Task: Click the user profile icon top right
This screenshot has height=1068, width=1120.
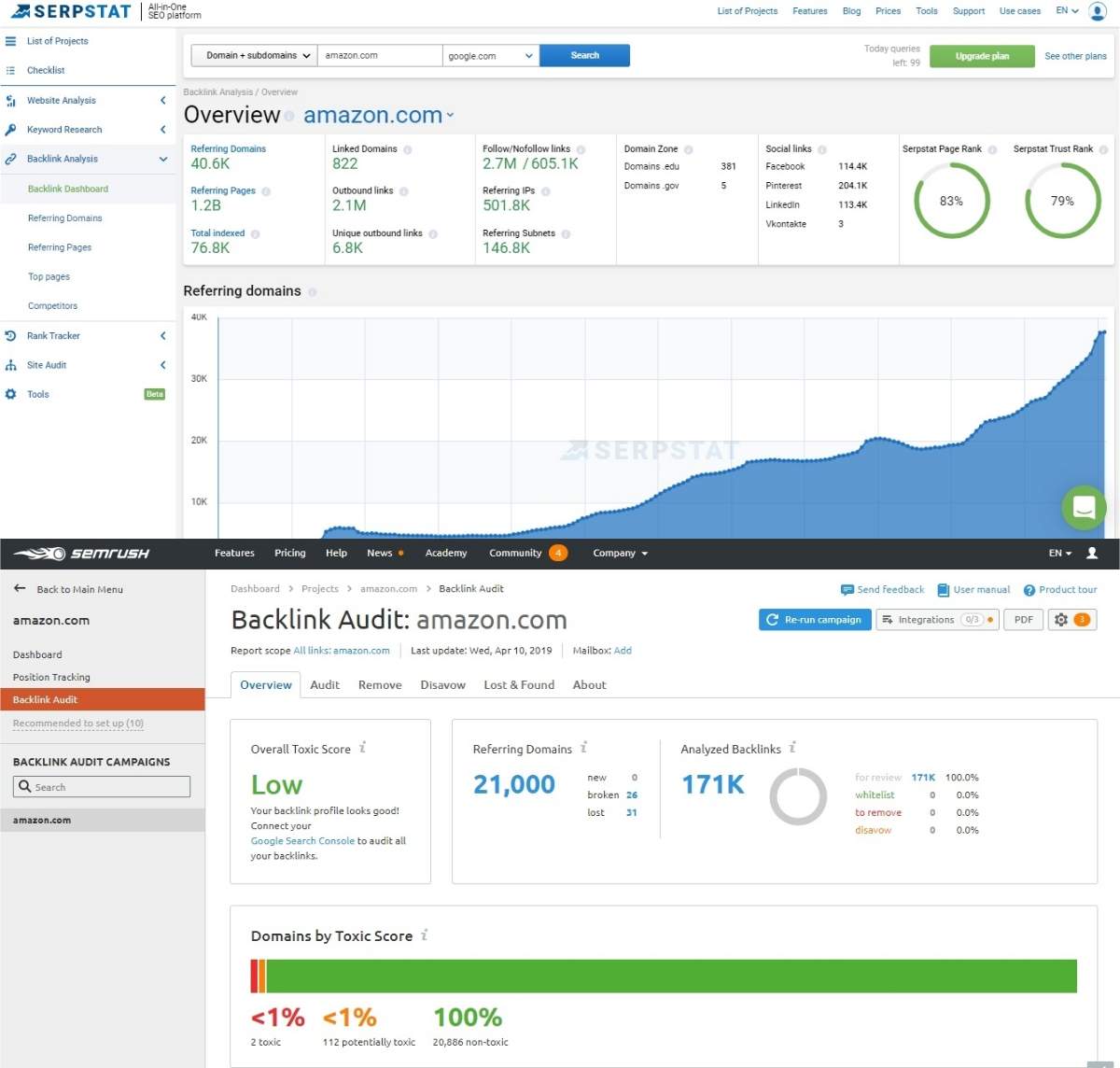Action: (x=1097, y=10)
